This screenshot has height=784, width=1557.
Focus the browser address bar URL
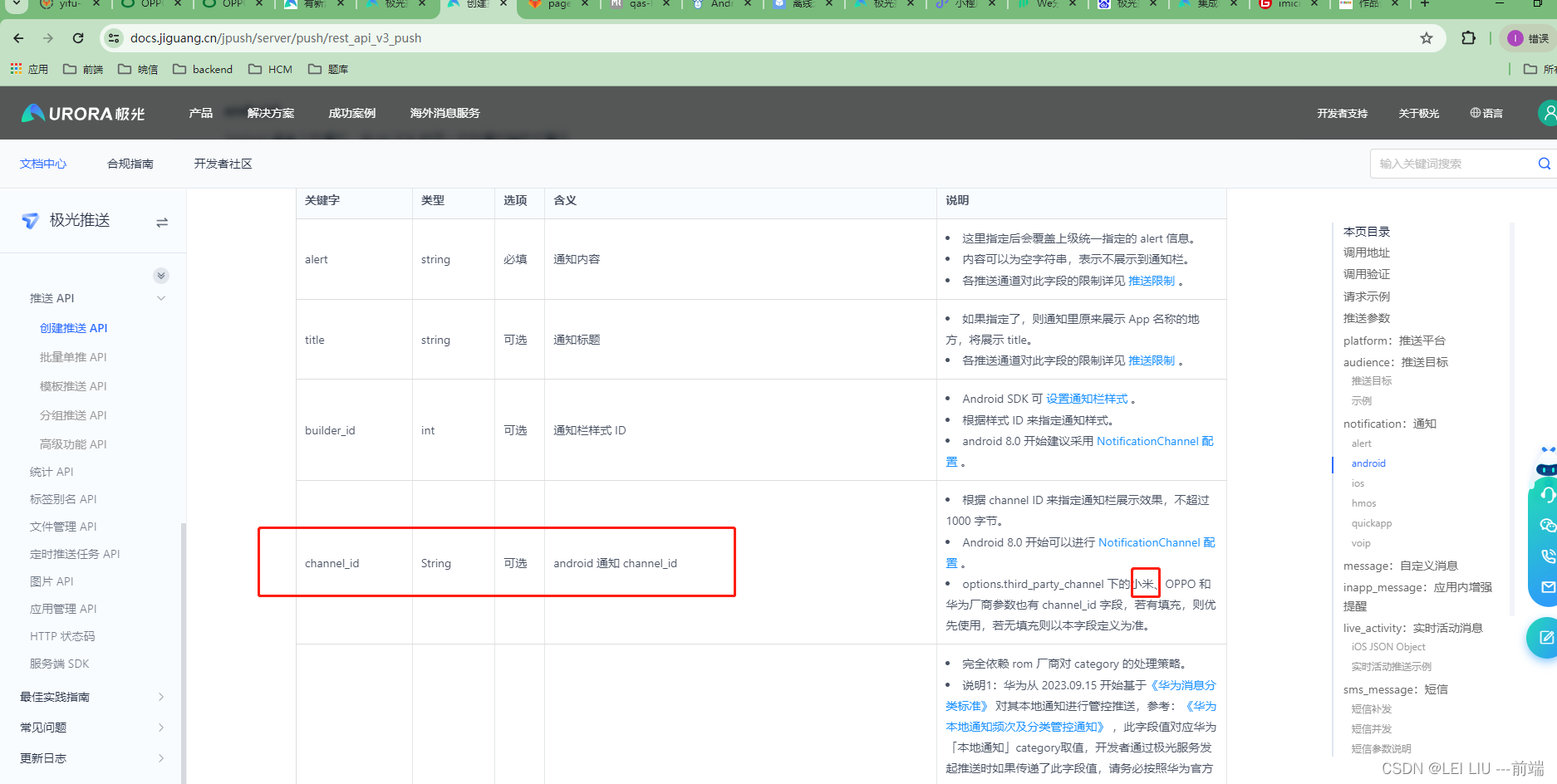tap(276, 38)
